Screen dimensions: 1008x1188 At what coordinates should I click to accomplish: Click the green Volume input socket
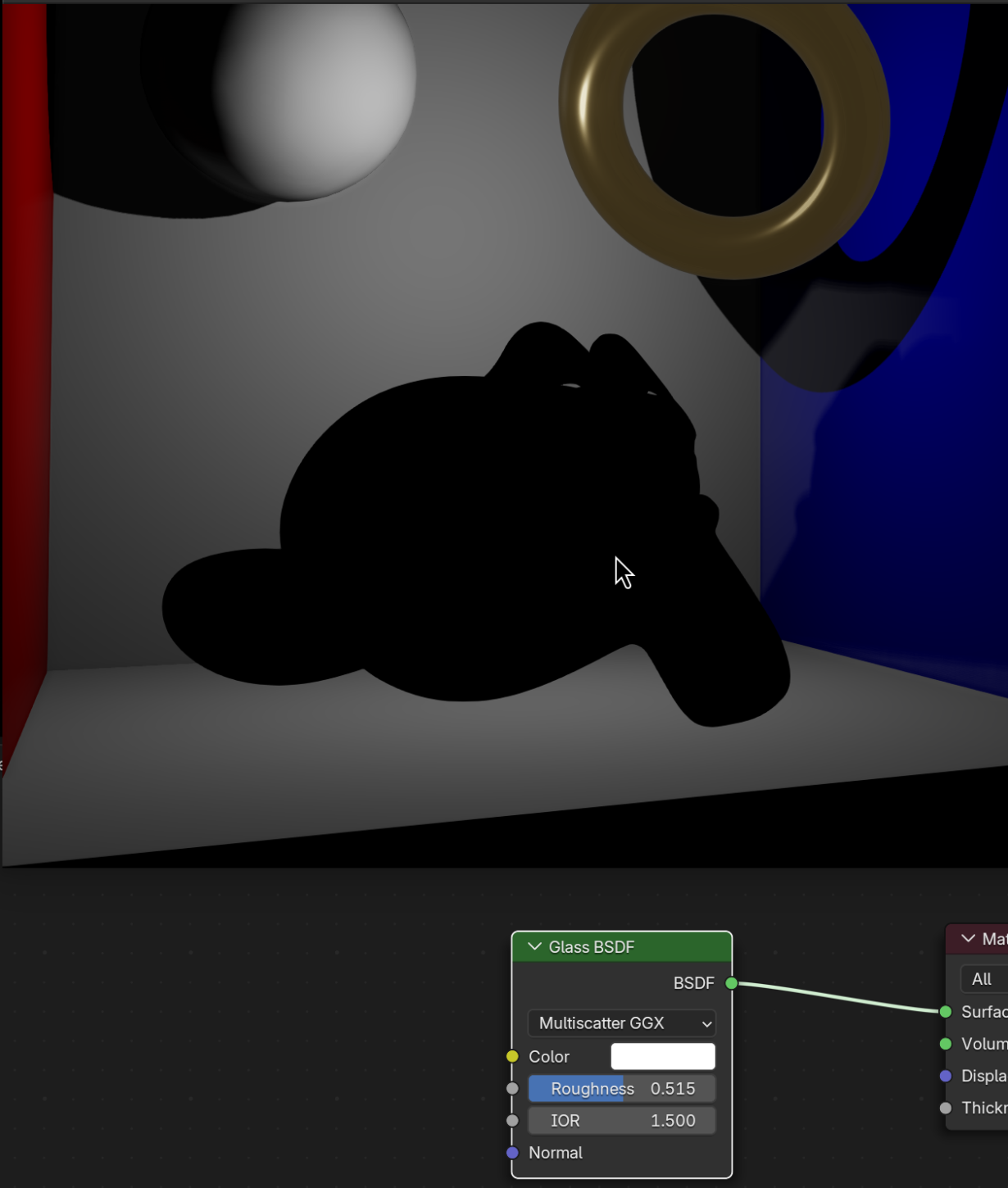coord(946,1044)
